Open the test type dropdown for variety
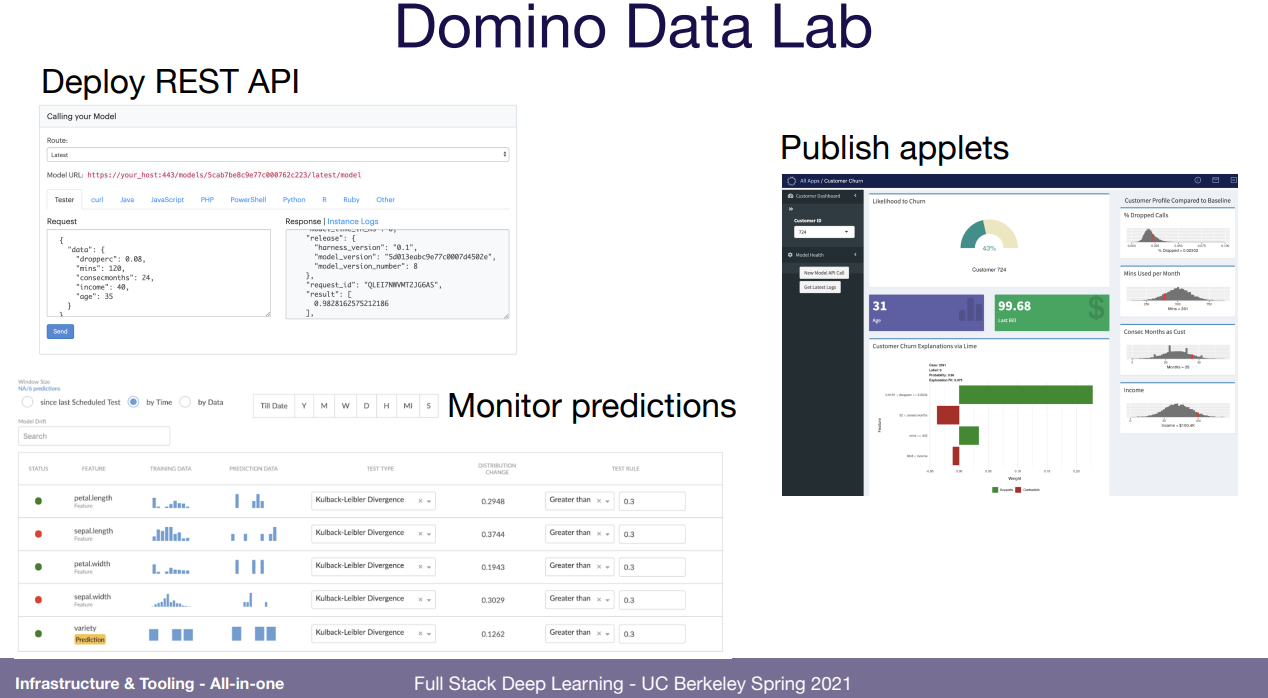The image size is (1268, 698). 373,633
